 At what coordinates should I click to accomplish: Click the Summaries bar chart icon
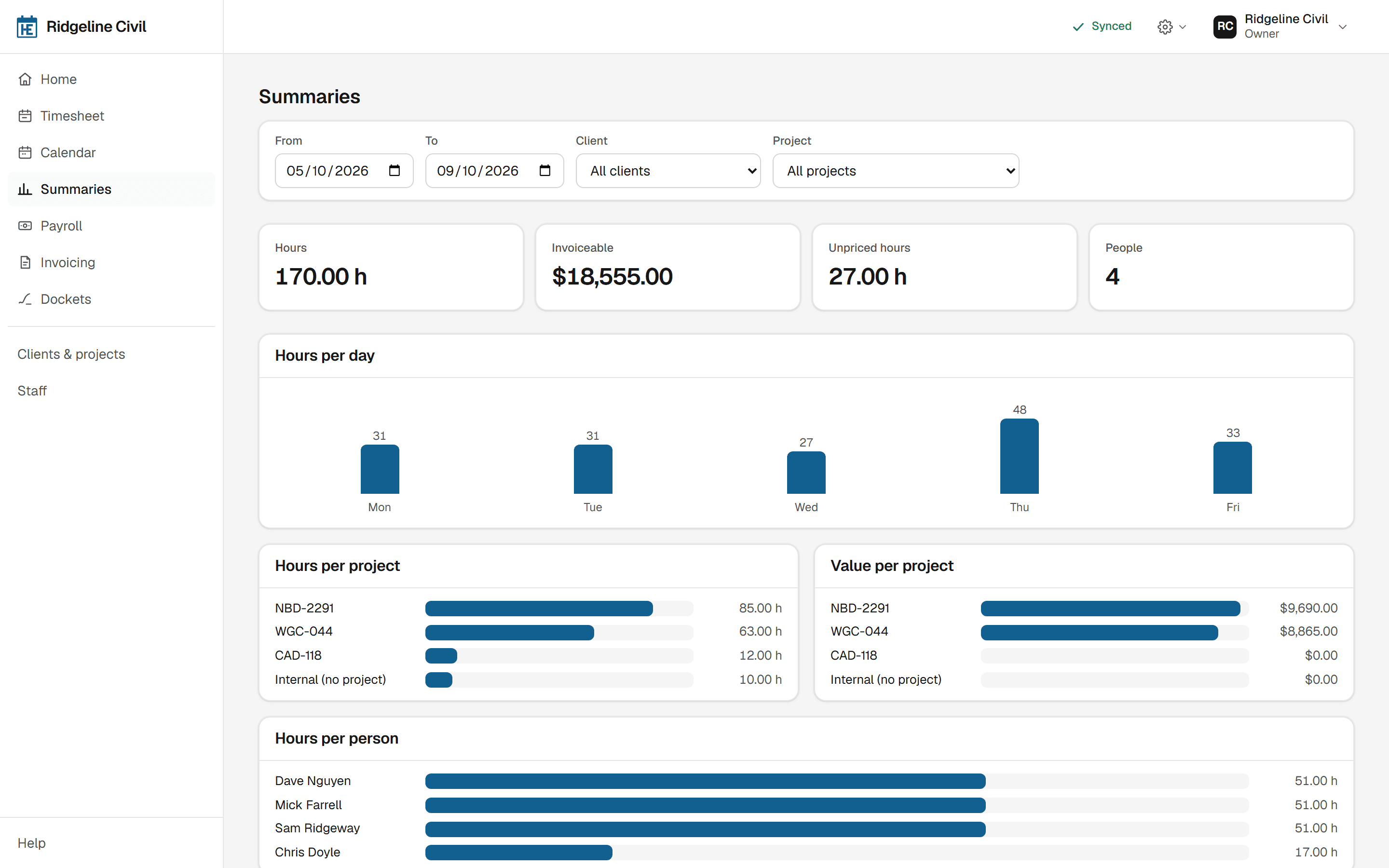coord(25,190)
